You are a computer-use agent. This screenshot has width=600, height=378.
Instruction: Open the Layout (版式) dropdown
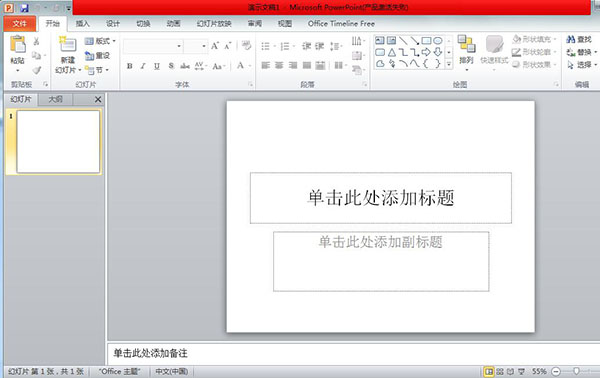[x=100, y=41]
